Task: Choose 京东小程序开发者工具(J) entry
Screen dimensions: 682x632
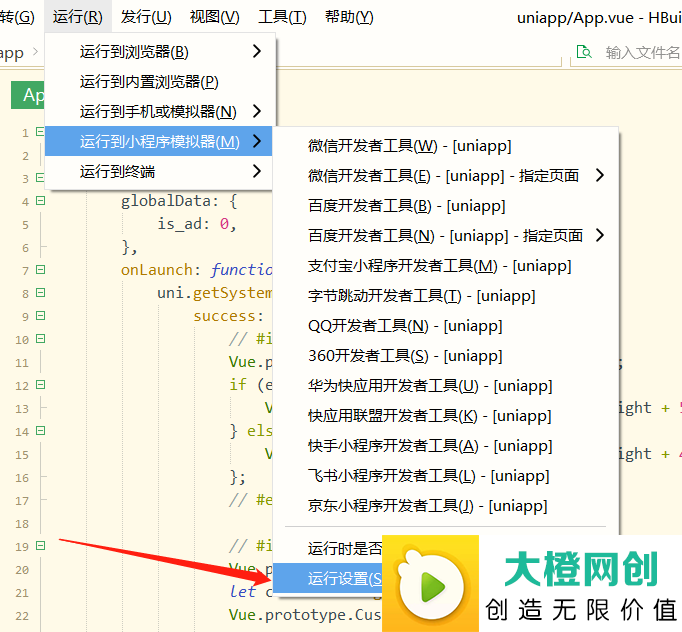Action: (x=445, y=505)
